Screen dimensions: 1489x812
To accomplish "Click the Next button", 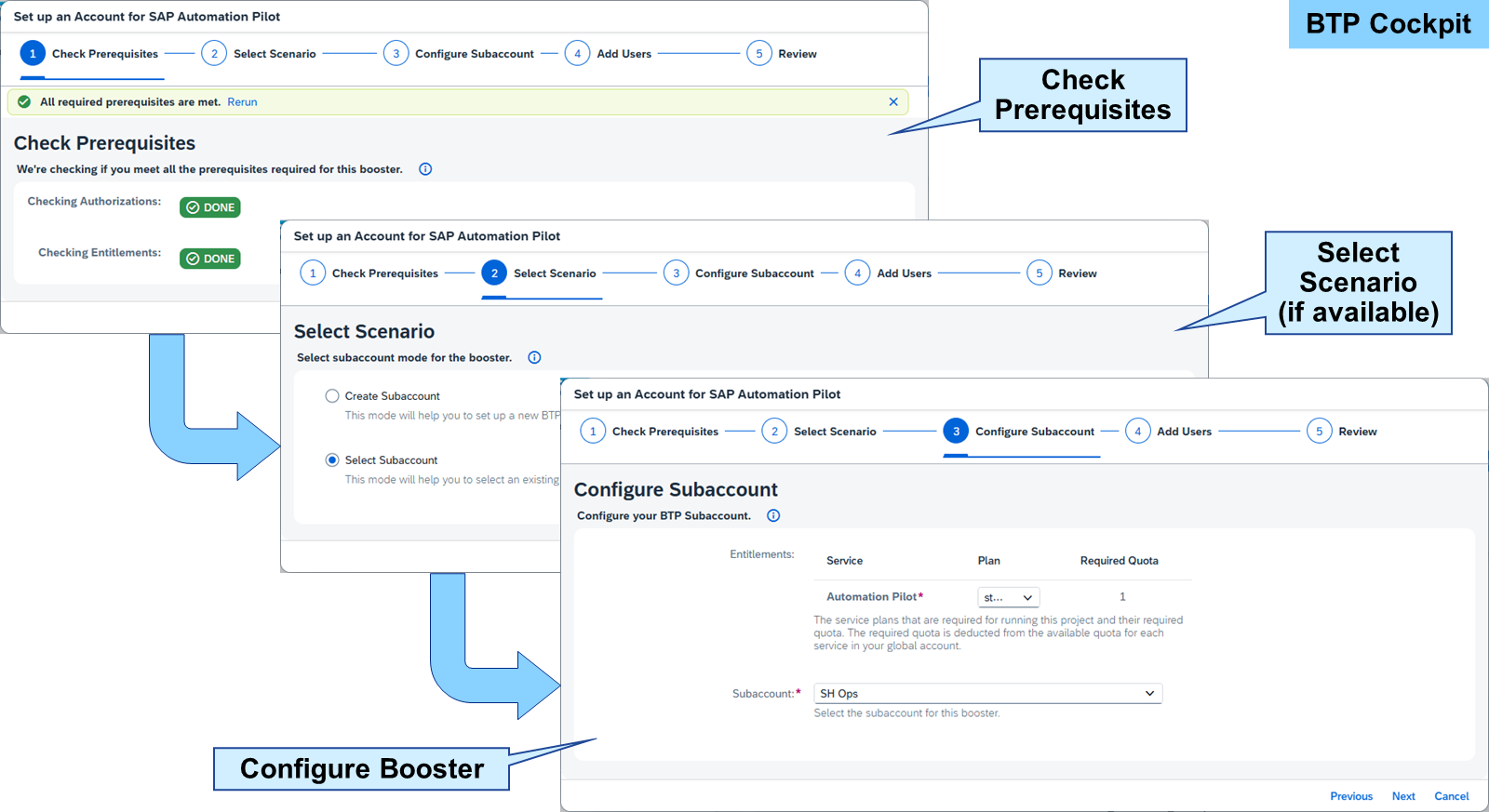I will (1403, 796).
